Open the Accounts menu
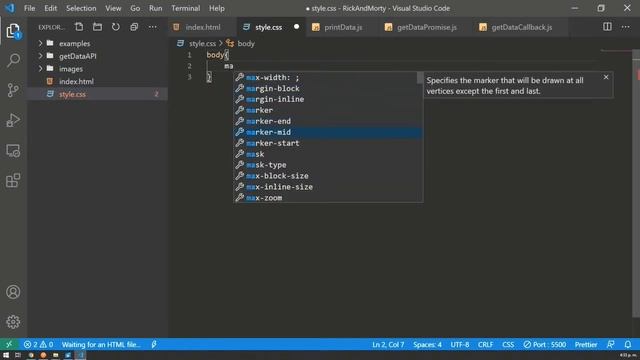 pyautogui.click(x=13, y=292)
